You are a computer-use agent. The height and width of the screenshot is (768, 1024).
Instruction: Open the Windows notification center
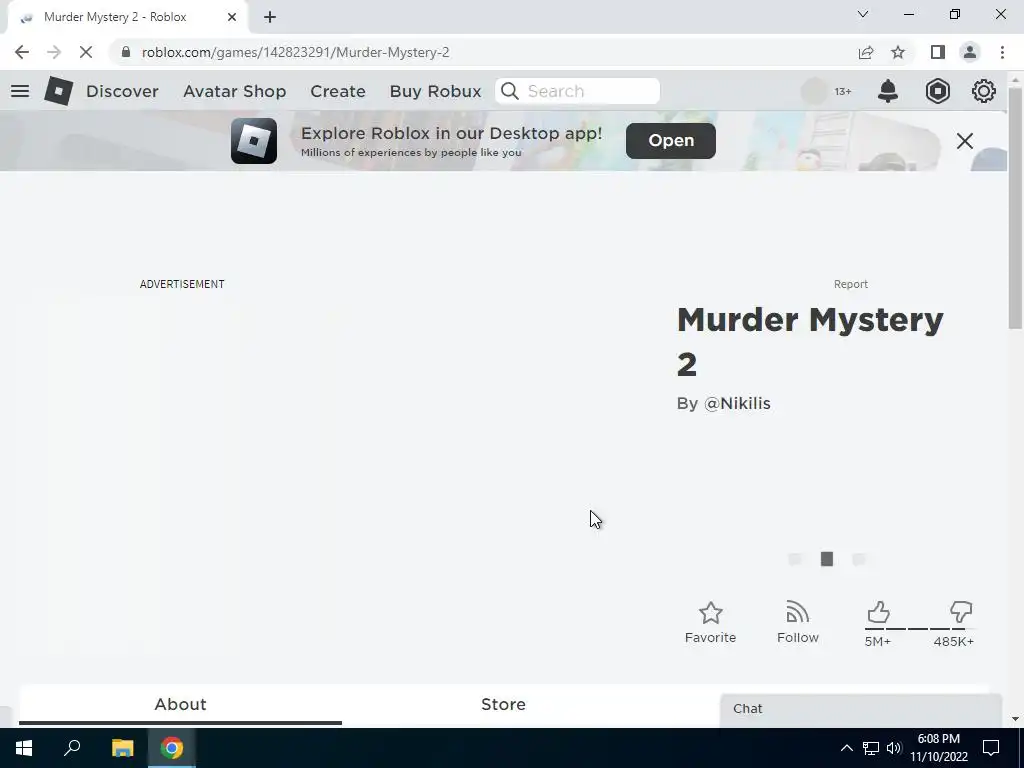pos(991,748)
